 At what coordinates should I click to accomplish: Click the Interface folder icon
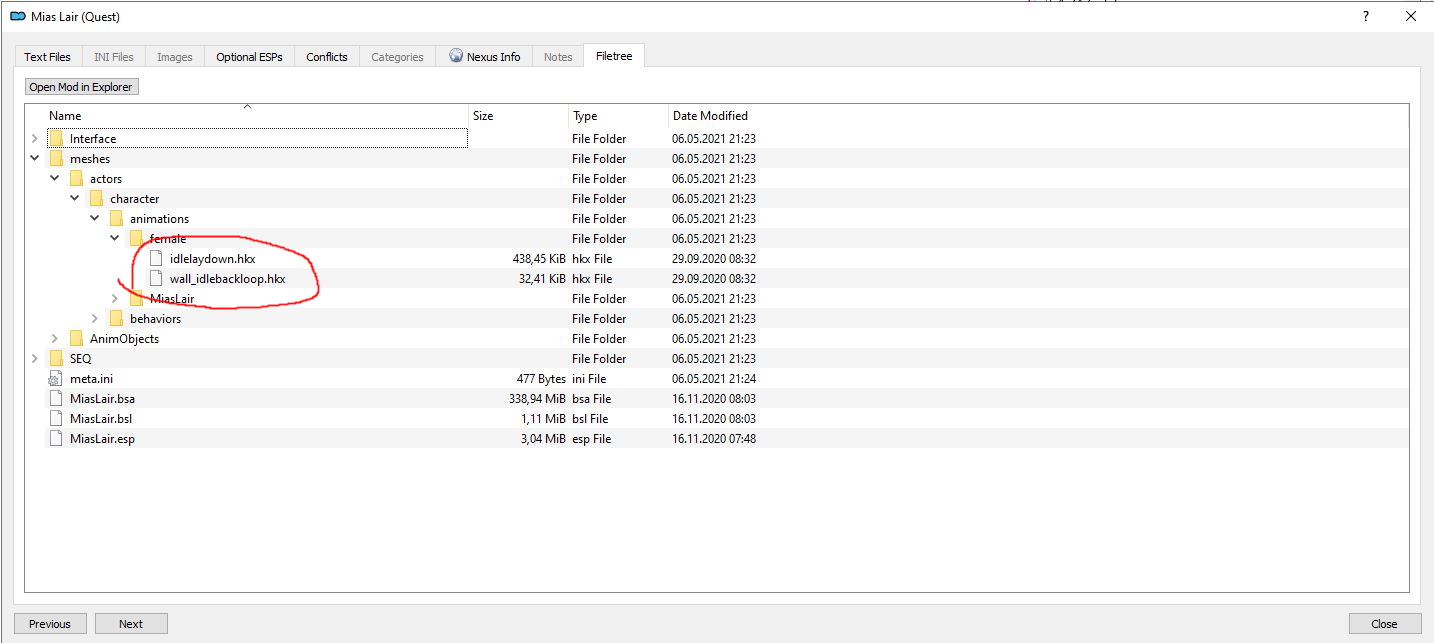56,139
